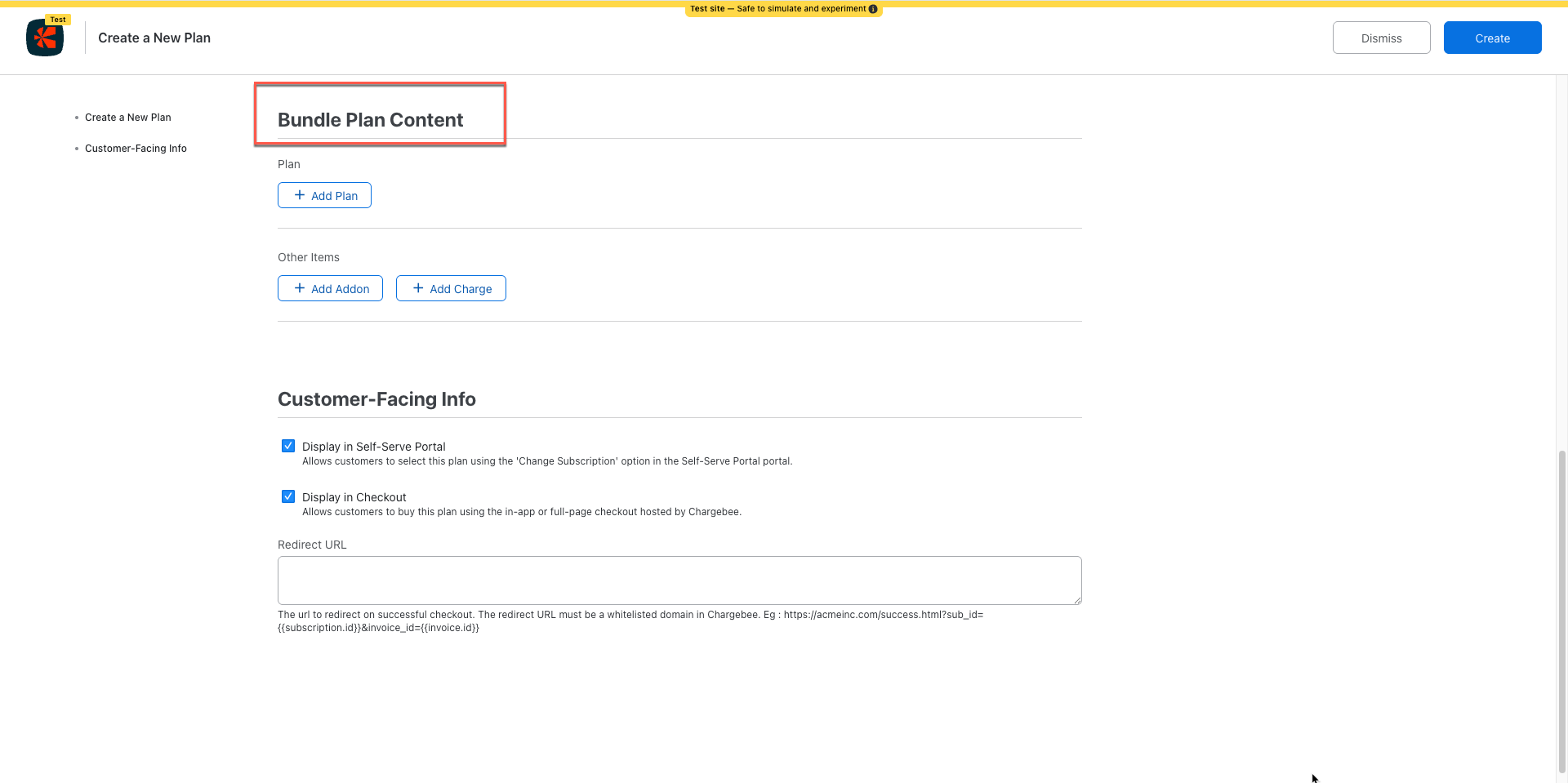Uncheck Display in Self-Serve Portal checkbox
Image resolution: width=1568 pixels, height=783 pixels.
pos(288,446)
